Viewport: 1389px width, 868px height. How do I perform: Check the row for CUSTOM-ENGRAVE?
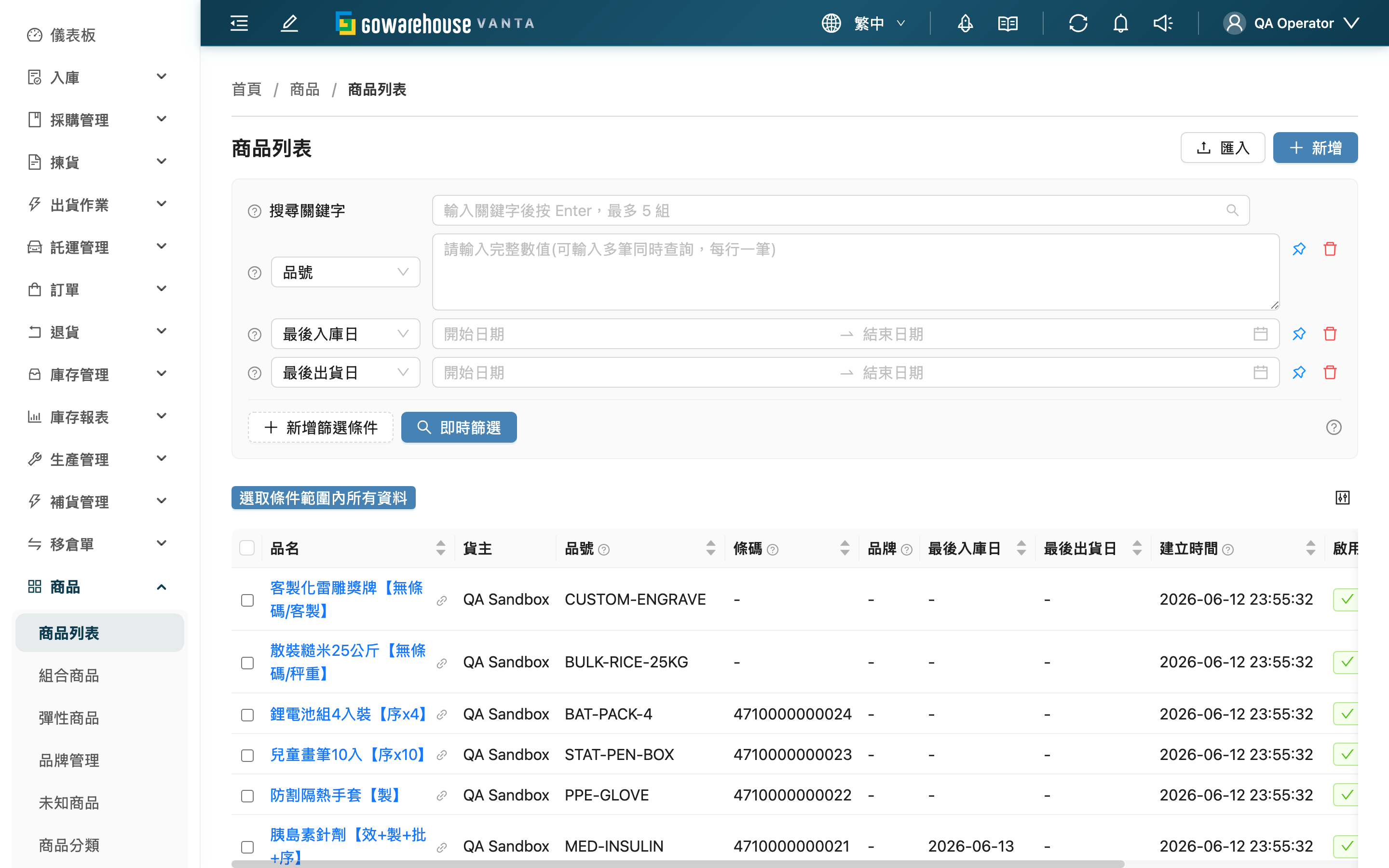coord(247,600)
